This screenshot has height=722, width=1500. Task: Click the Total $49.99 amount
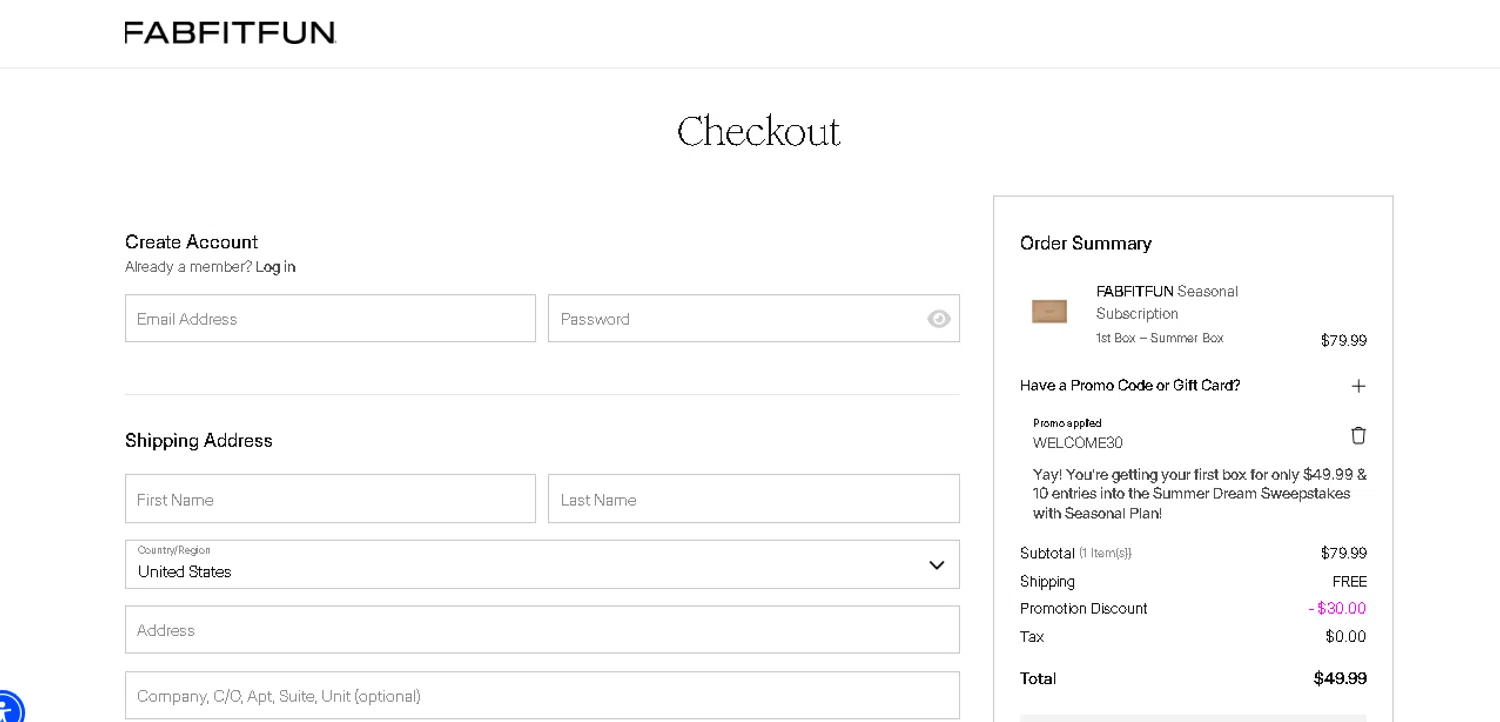(1340, 679)
